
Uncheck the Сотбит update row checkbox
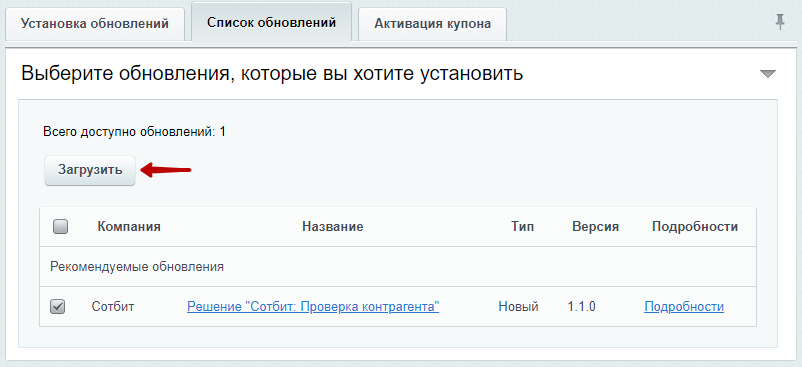click(x=57, y=307)
